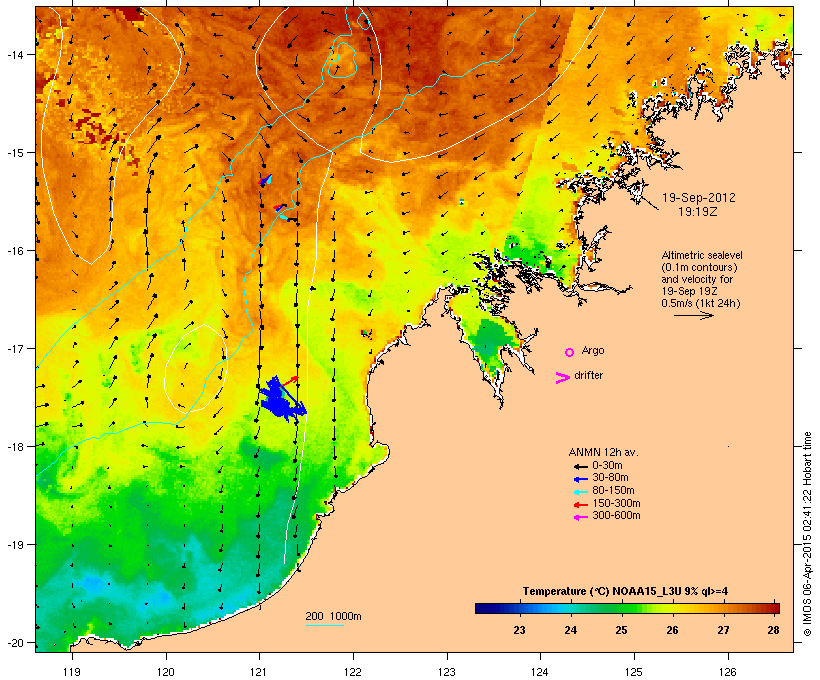The width and height of the screenshot is (820, 680).
Task: Click the colorbar value 27
Action: click(723, 630)
